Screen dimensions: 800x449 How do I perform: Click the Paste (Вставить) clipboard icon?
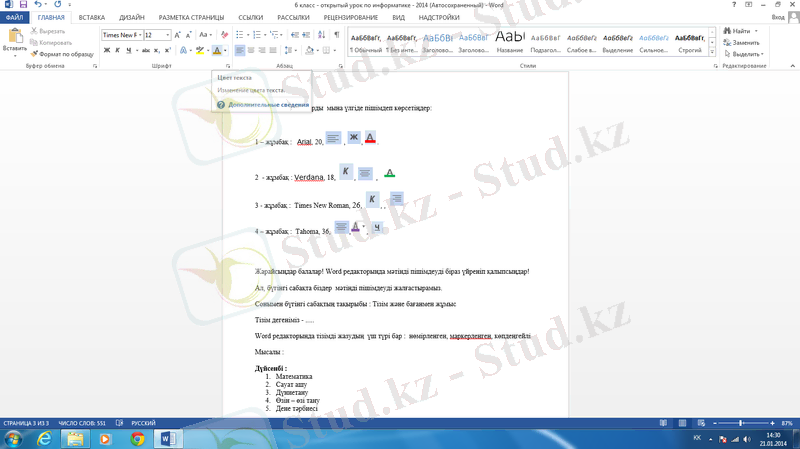tap(14, 39)
